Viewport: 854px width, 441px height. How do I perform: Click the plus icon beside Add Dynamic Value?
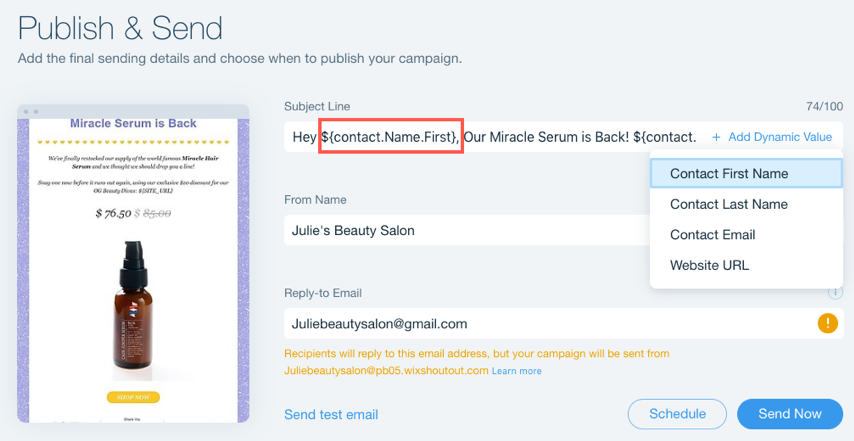click(x=716, y=137)
